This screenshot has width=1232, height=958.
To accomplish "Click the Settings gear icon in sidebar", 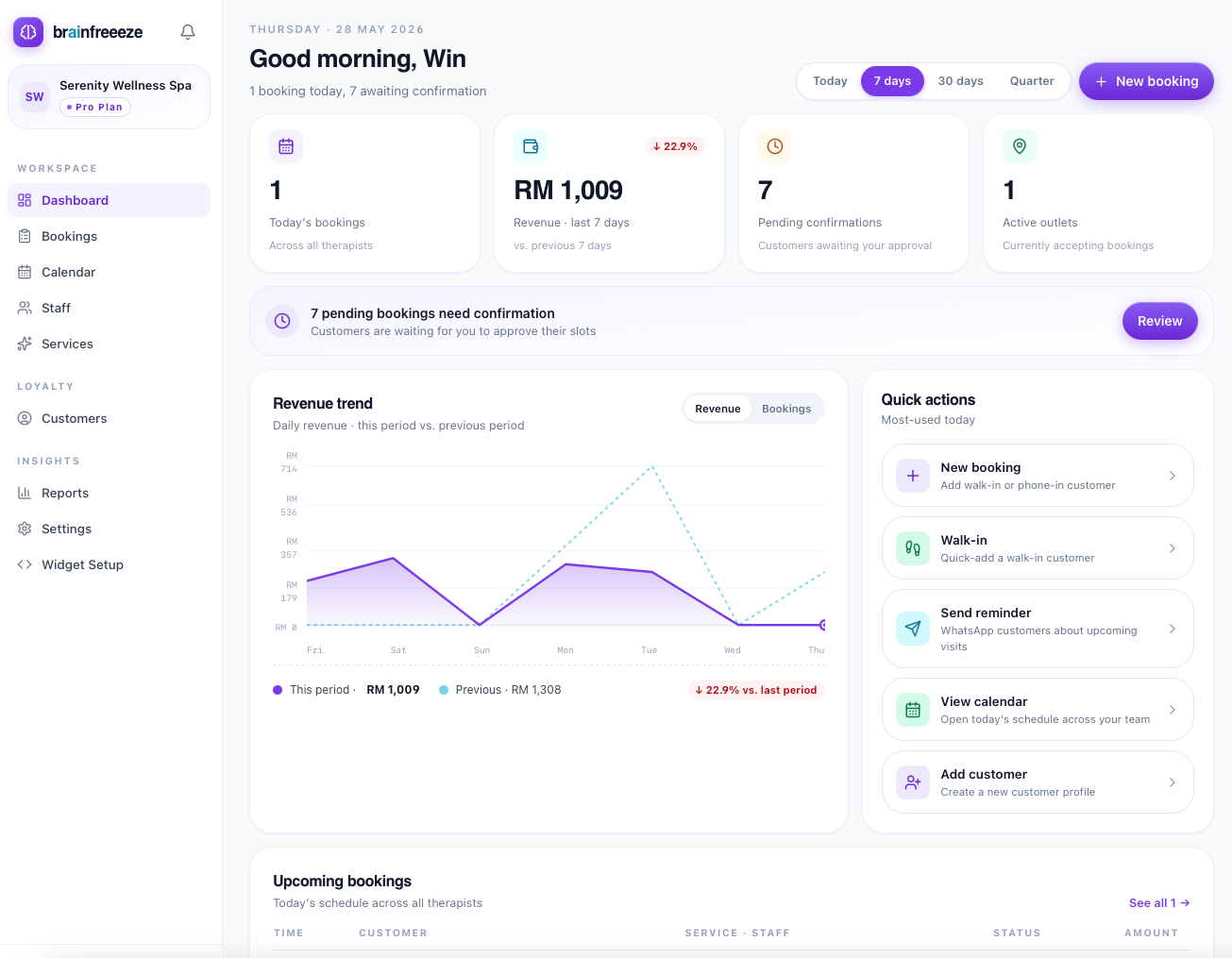I will [25, 529].
